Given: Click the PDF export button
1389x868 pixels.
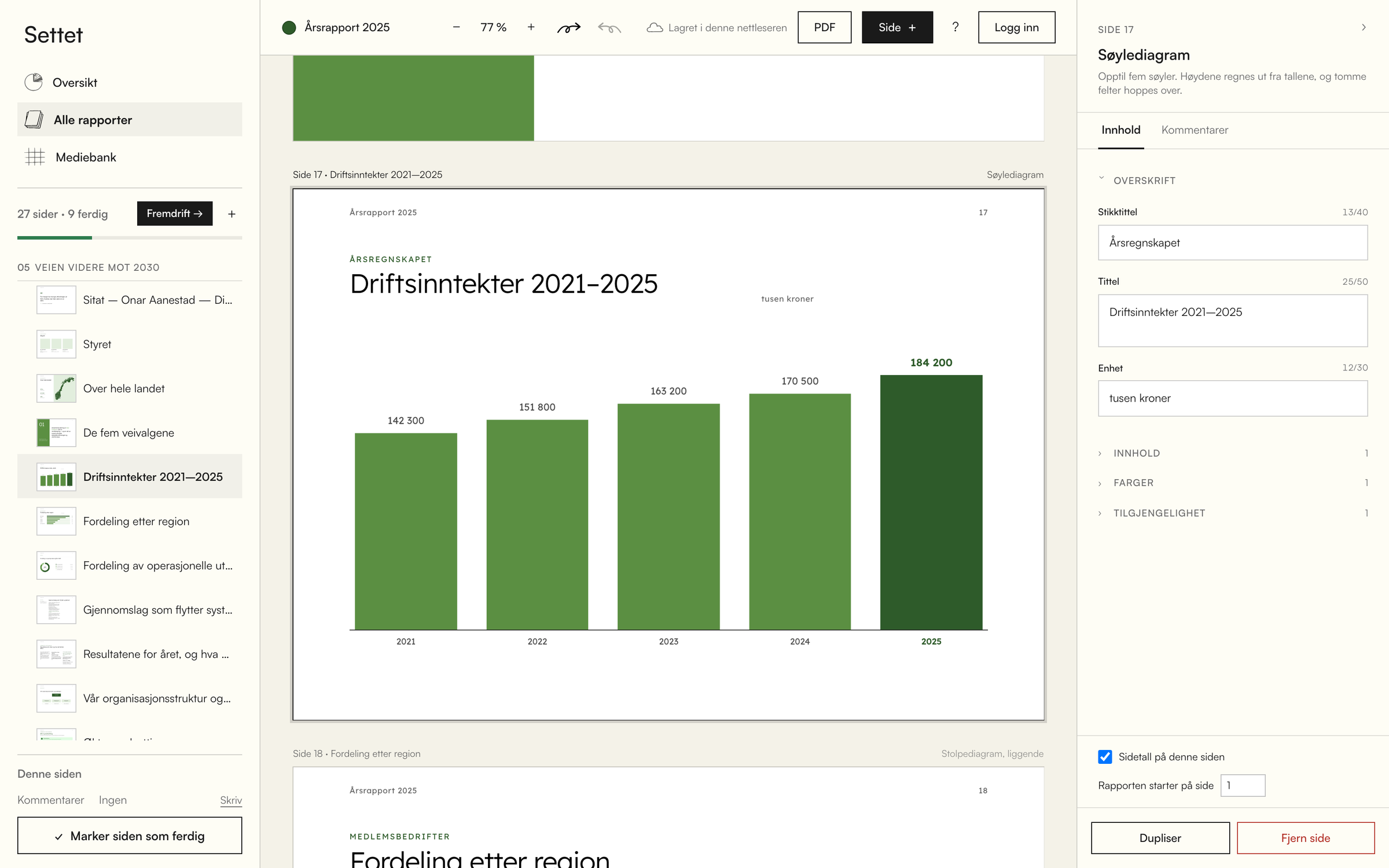Looking at the screenshot, I should coord(824,27).
